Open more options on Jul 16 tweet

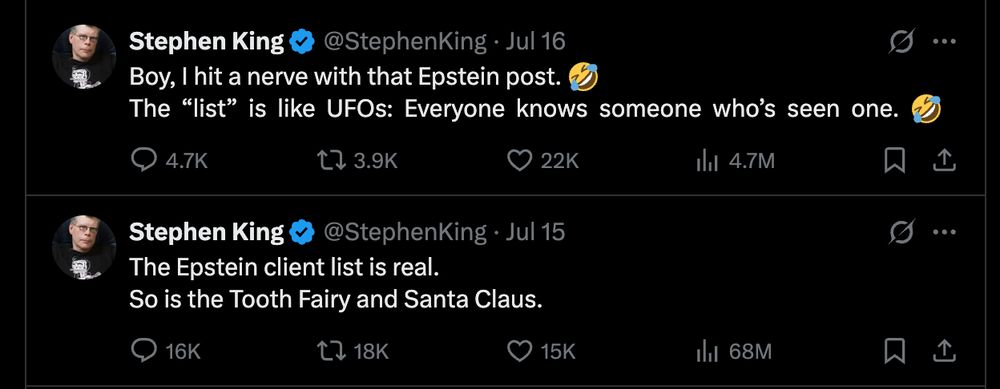coord(945,42)
